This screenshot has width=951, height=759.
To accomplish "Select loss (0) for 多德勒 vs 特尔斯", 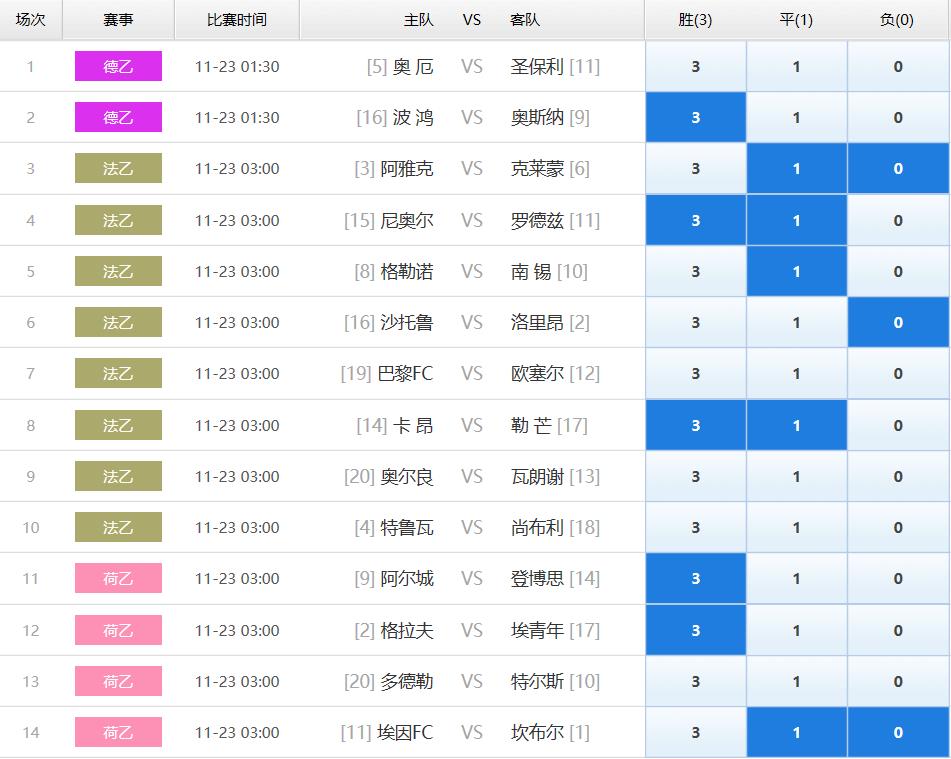I will [898, 681].
